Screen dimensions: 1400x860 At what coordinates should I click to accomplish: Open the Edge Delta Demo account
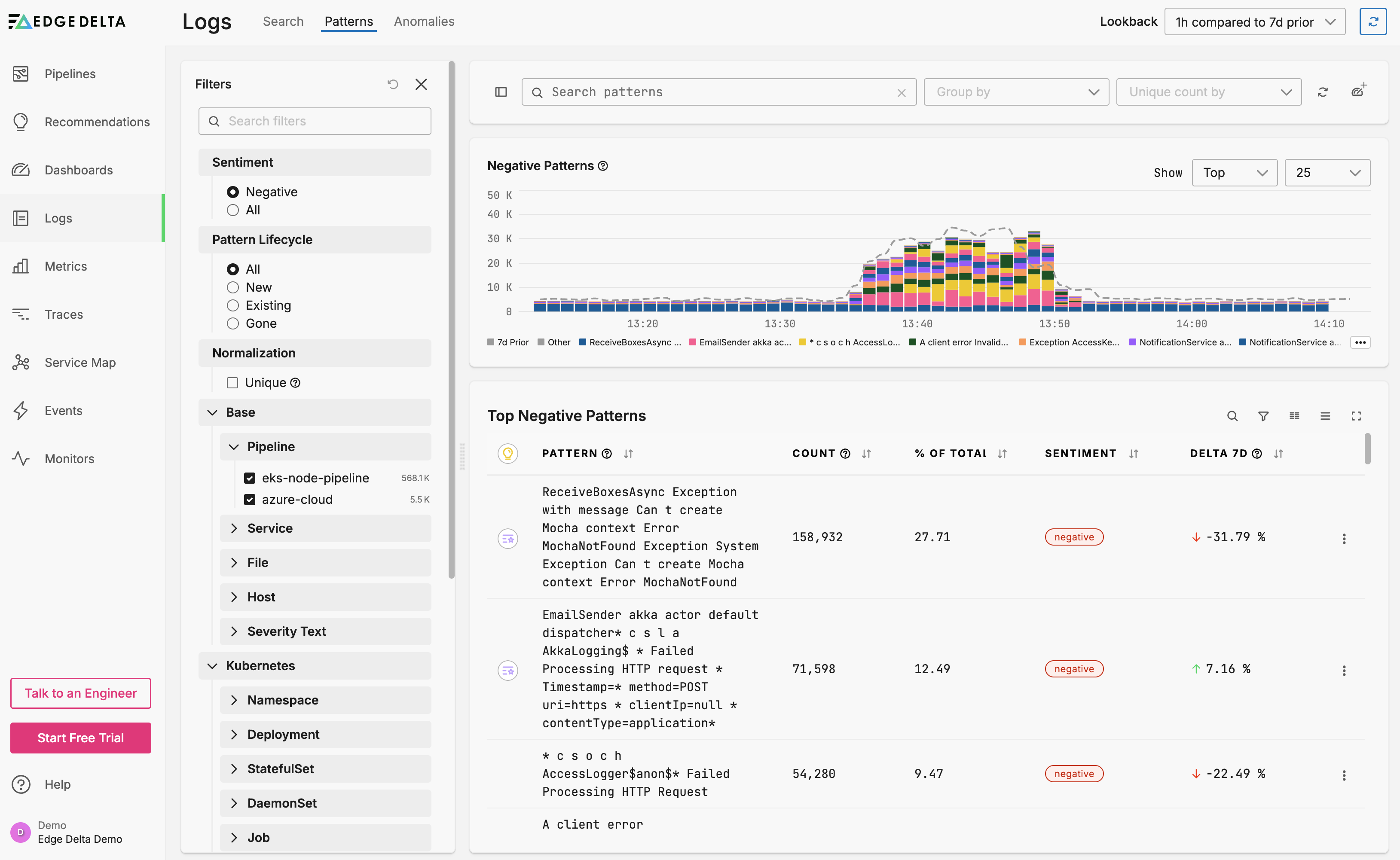[x=67, y=832]
